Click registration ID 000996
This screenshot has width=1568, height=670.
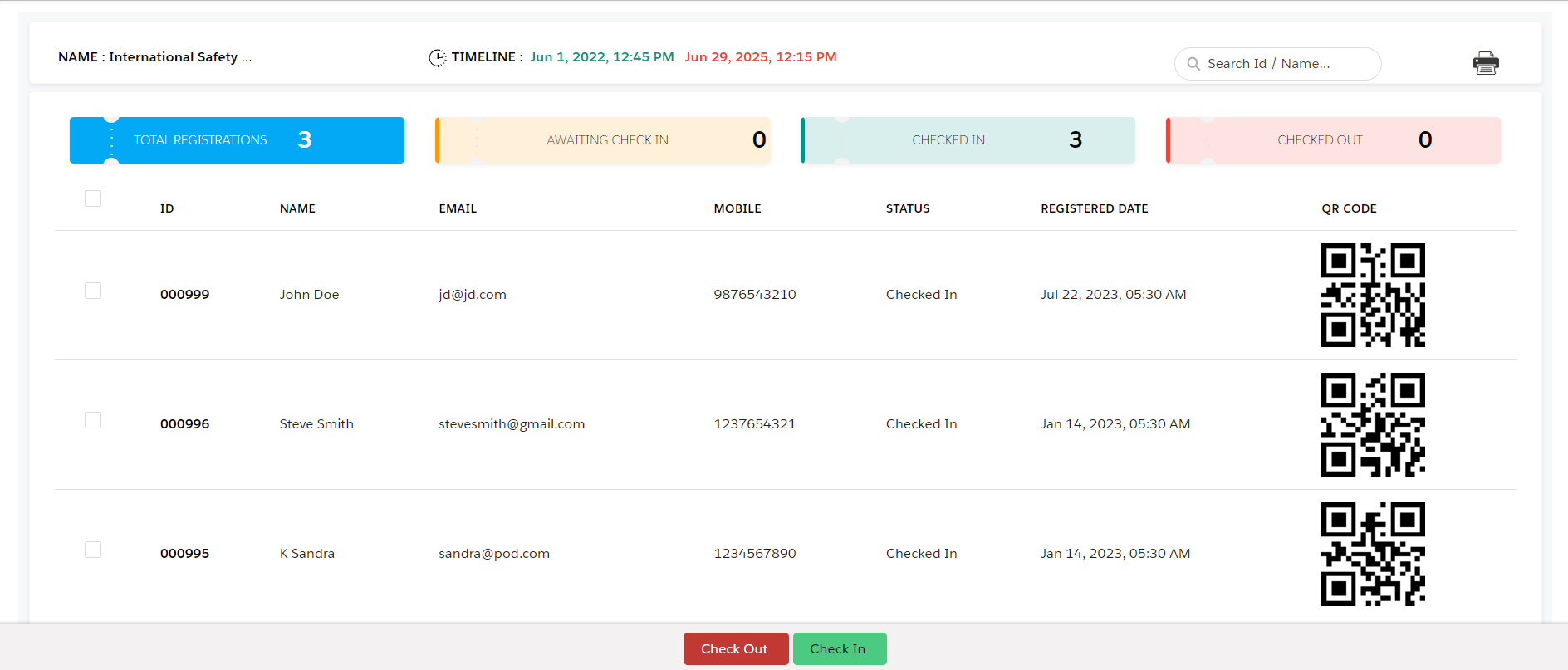coord(184,424)
